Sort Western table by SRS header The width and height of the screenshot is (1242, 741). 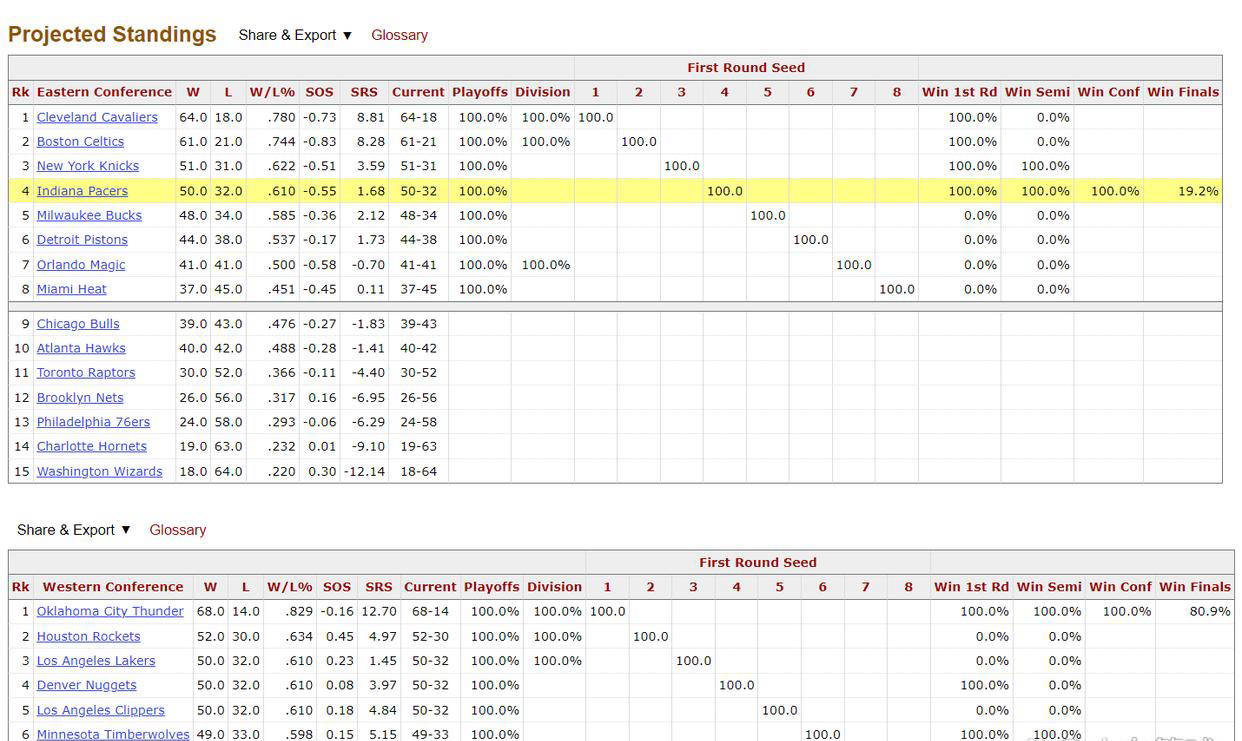[379, 587]
